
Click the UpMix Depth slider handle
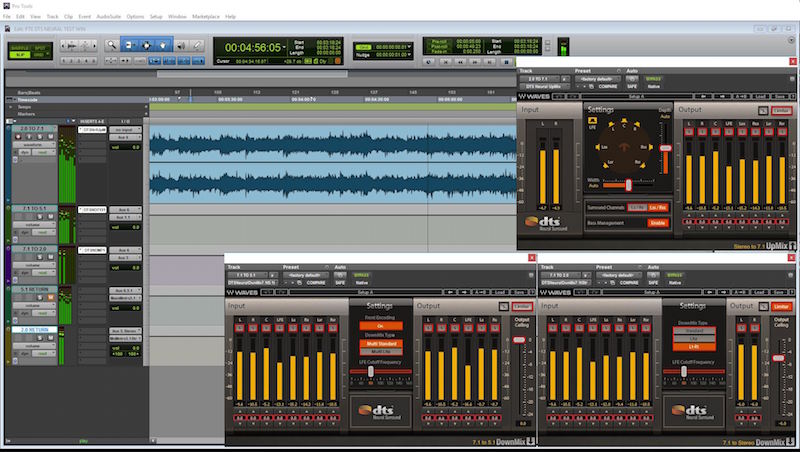665,148
